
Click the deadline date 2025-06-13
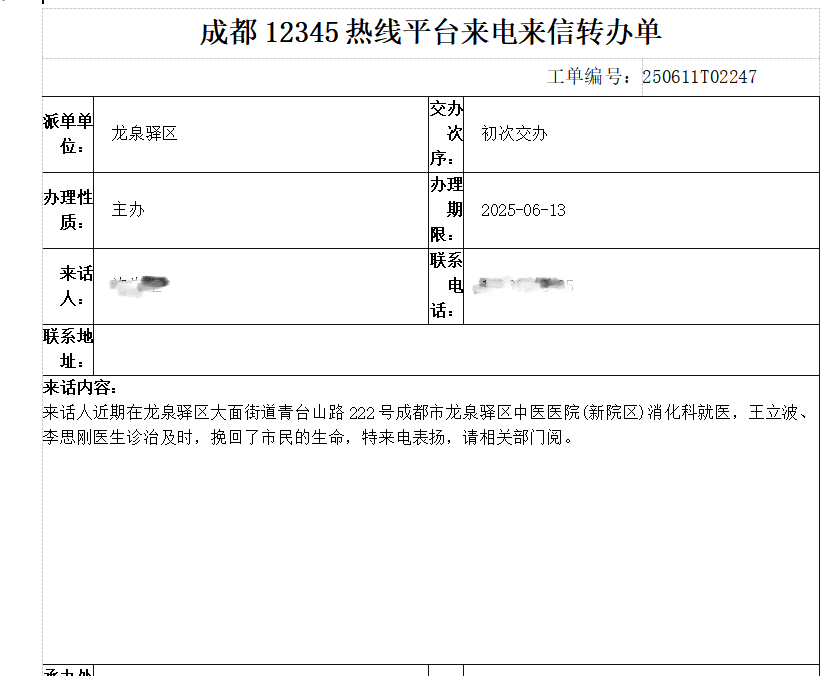point(523,210)
